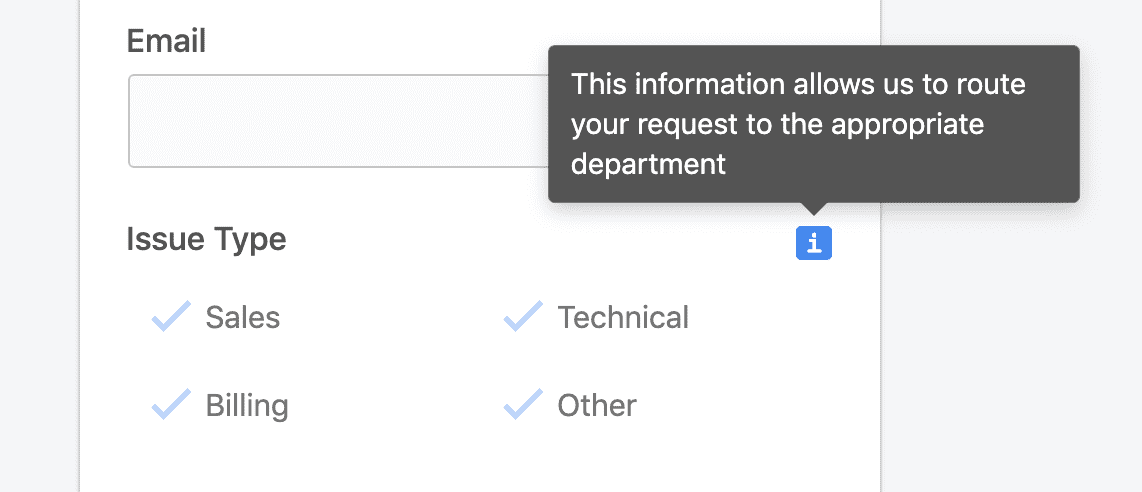Viewport: 1142px width, 492px height.
Task: Select the Sales issue type label
Action: pos(243,317)
